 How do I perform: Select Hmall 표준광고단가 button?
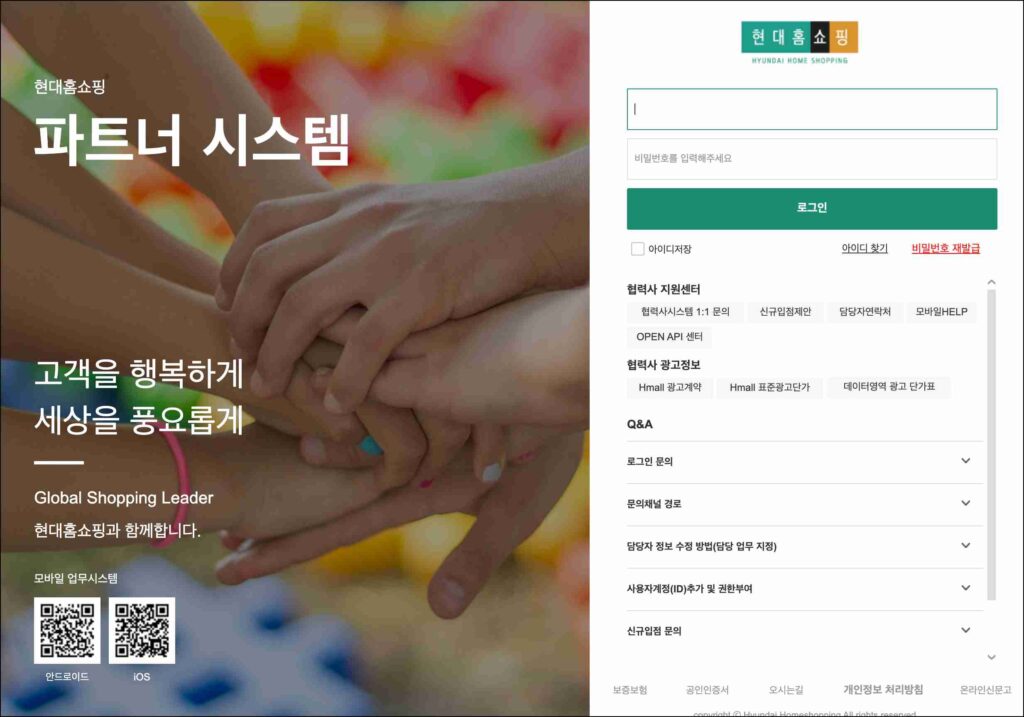(x=769, y=387)
